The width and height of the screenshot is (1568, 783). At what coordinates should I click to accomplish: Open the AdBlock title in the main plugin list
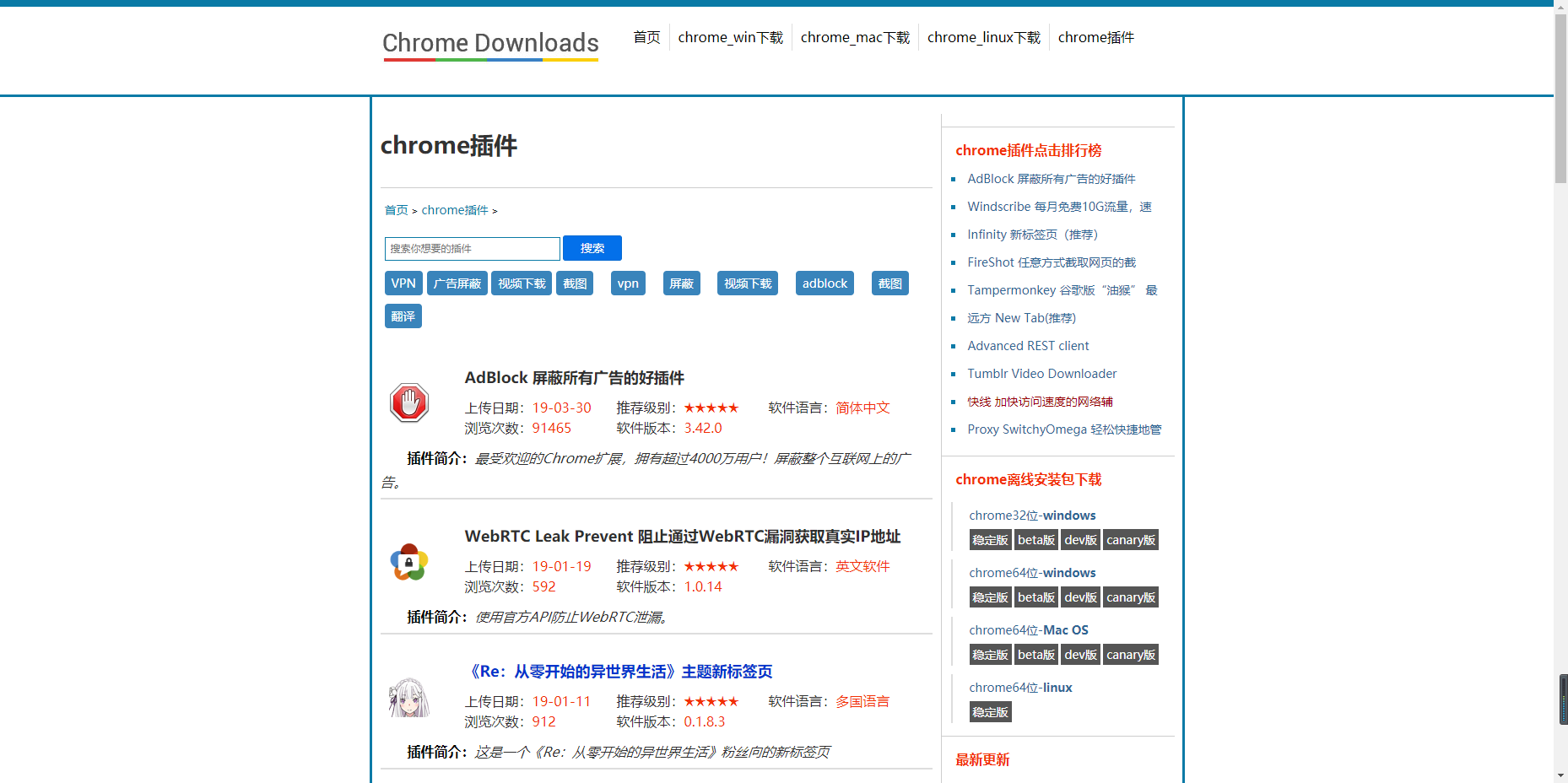coord(575,378)
